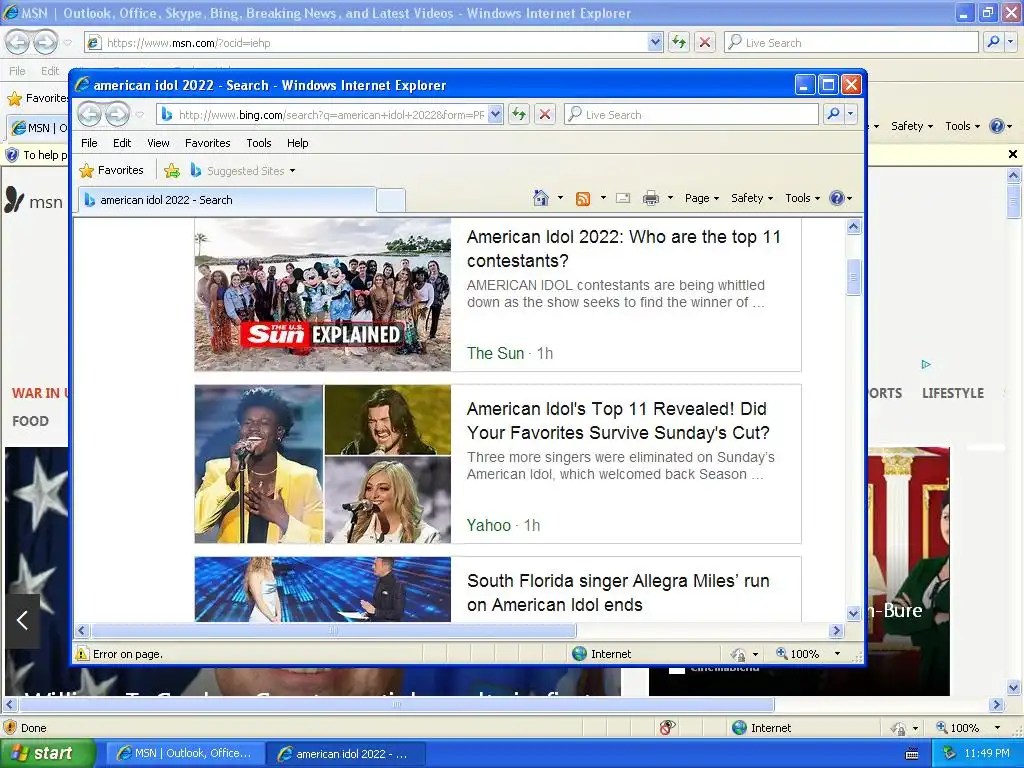Refresh the Bing search page
The height and width of the screenshot is (768, 1024).
point(519,115)
